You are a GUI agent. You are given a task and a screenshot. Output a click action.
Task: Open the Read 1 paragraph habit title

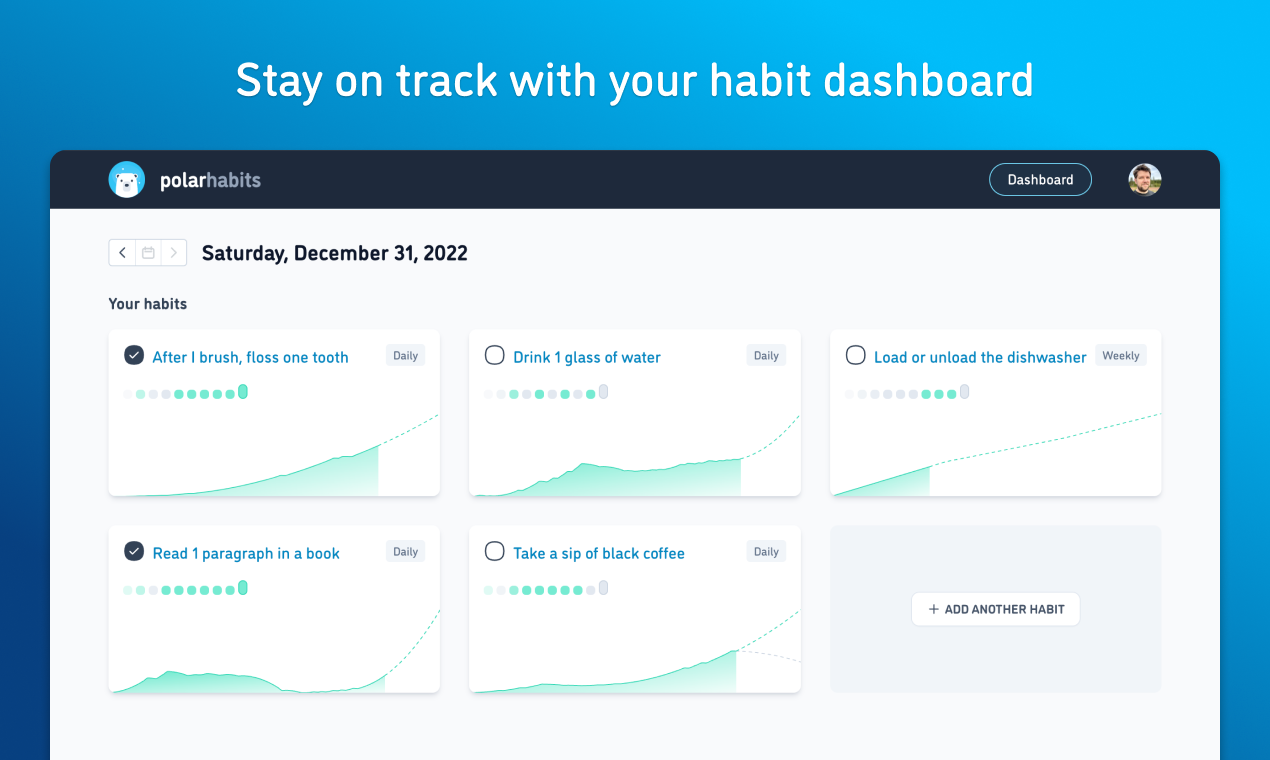click(x=246, y=553)
